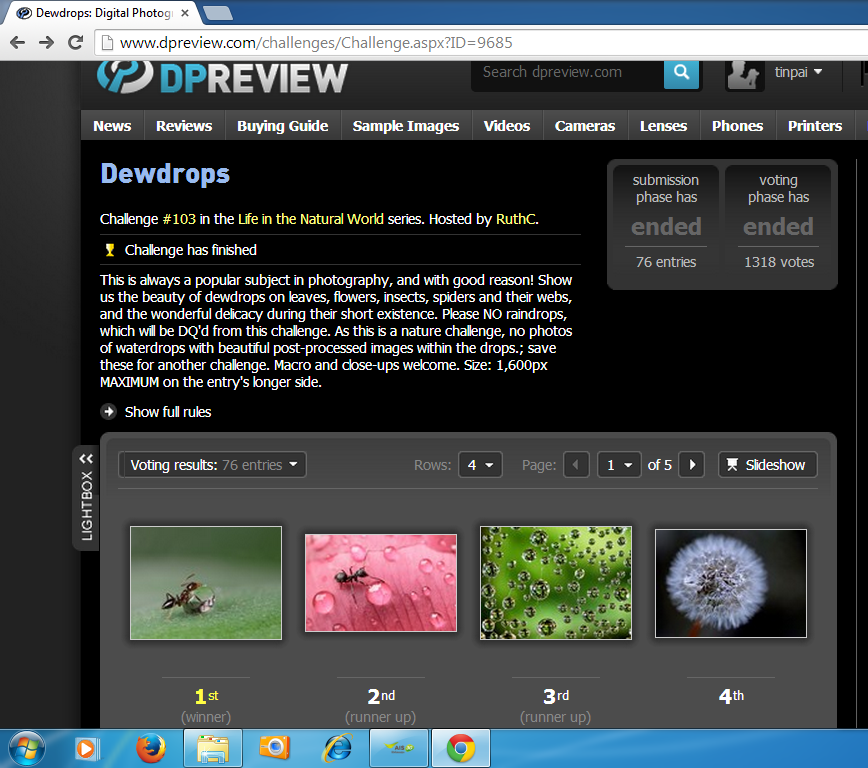Go to the previous results page arrow
Image resolution: width=868 pixels, height=768 pixels.
click(x=576, y=465)
